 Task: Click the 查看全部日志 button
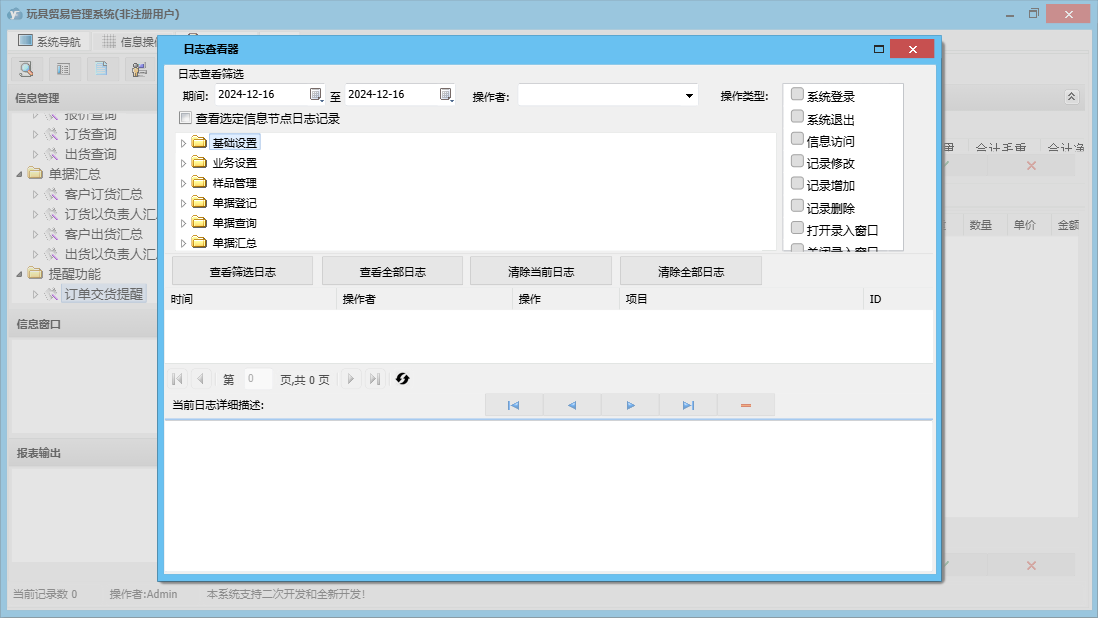pos(392,272)
